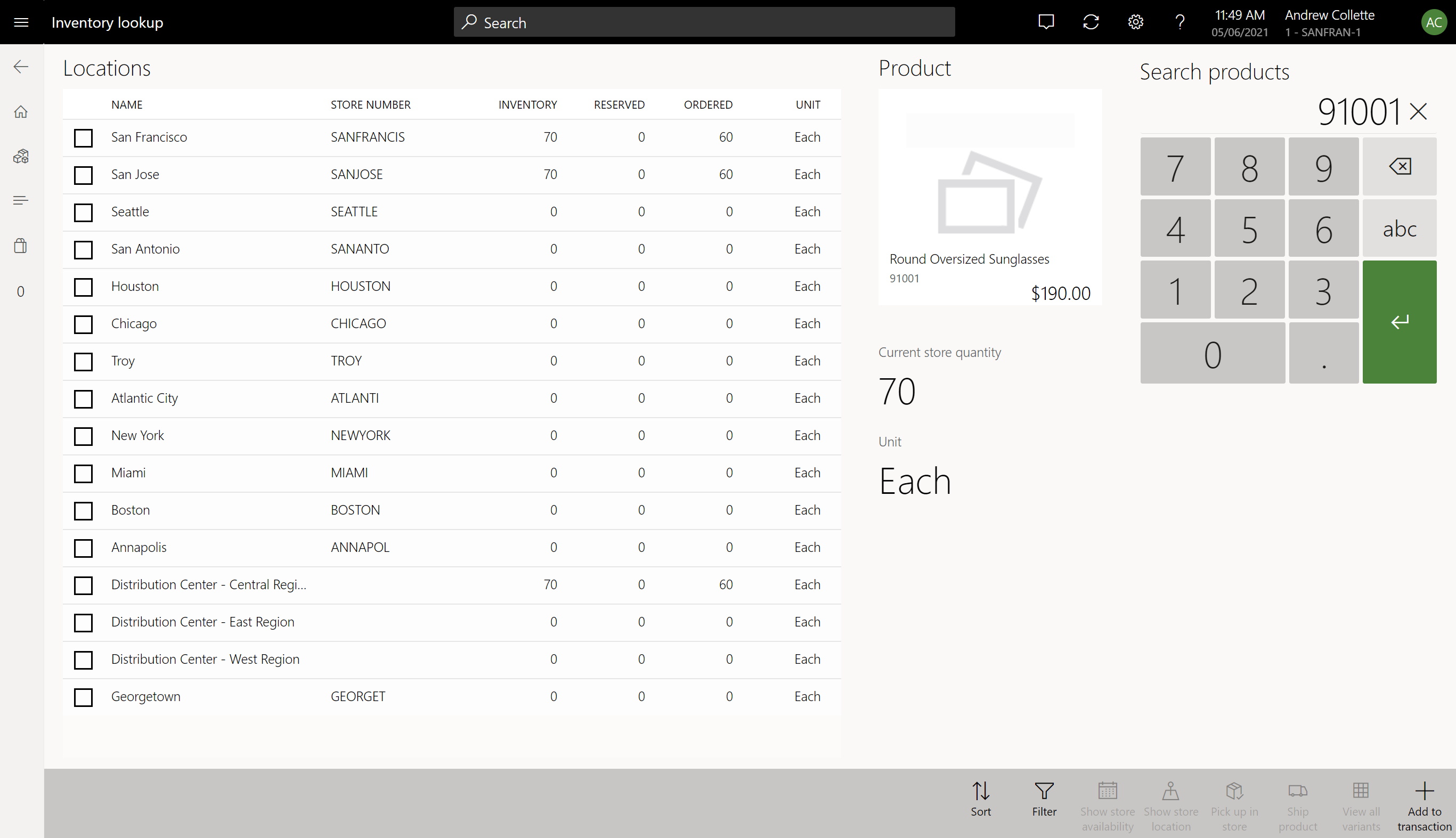Click the back arrow navigation button
This screenshot has height=838, width=1456.
pos(20,66)
